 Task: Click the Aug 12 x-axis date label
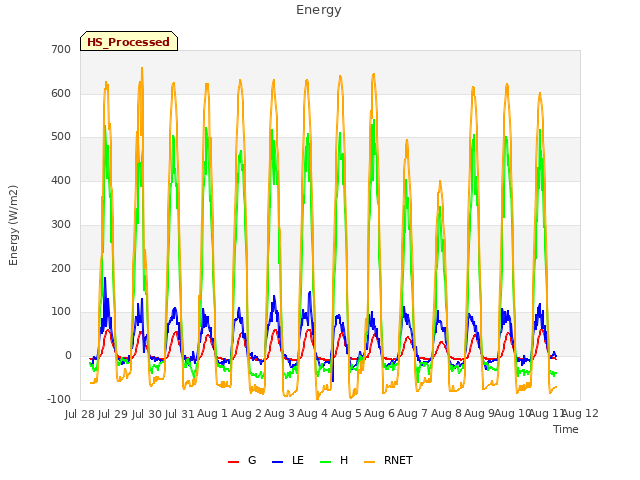coord(580,414)
